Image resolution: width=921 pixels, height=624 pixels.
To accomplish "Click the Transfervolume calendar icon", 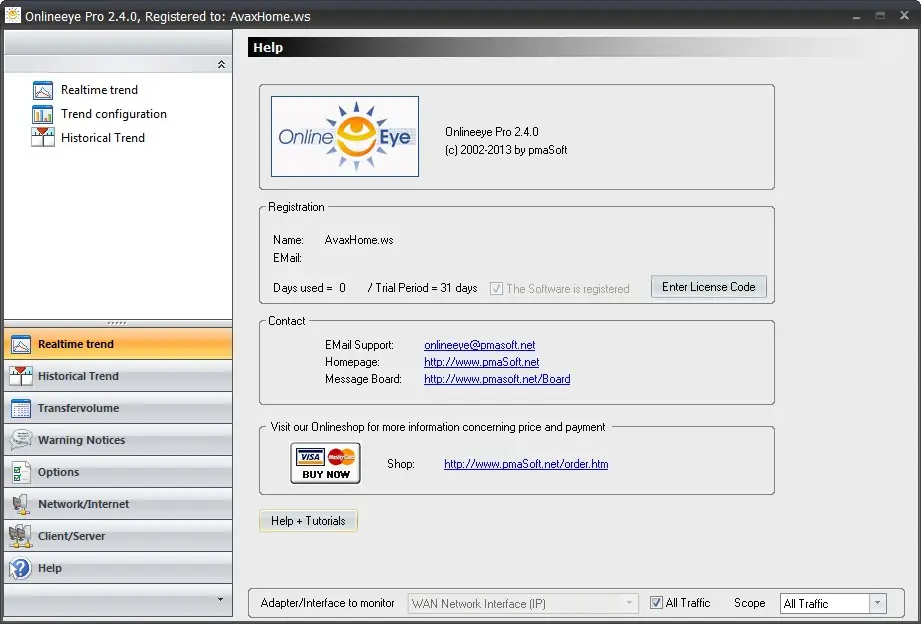I will point(21,408).
